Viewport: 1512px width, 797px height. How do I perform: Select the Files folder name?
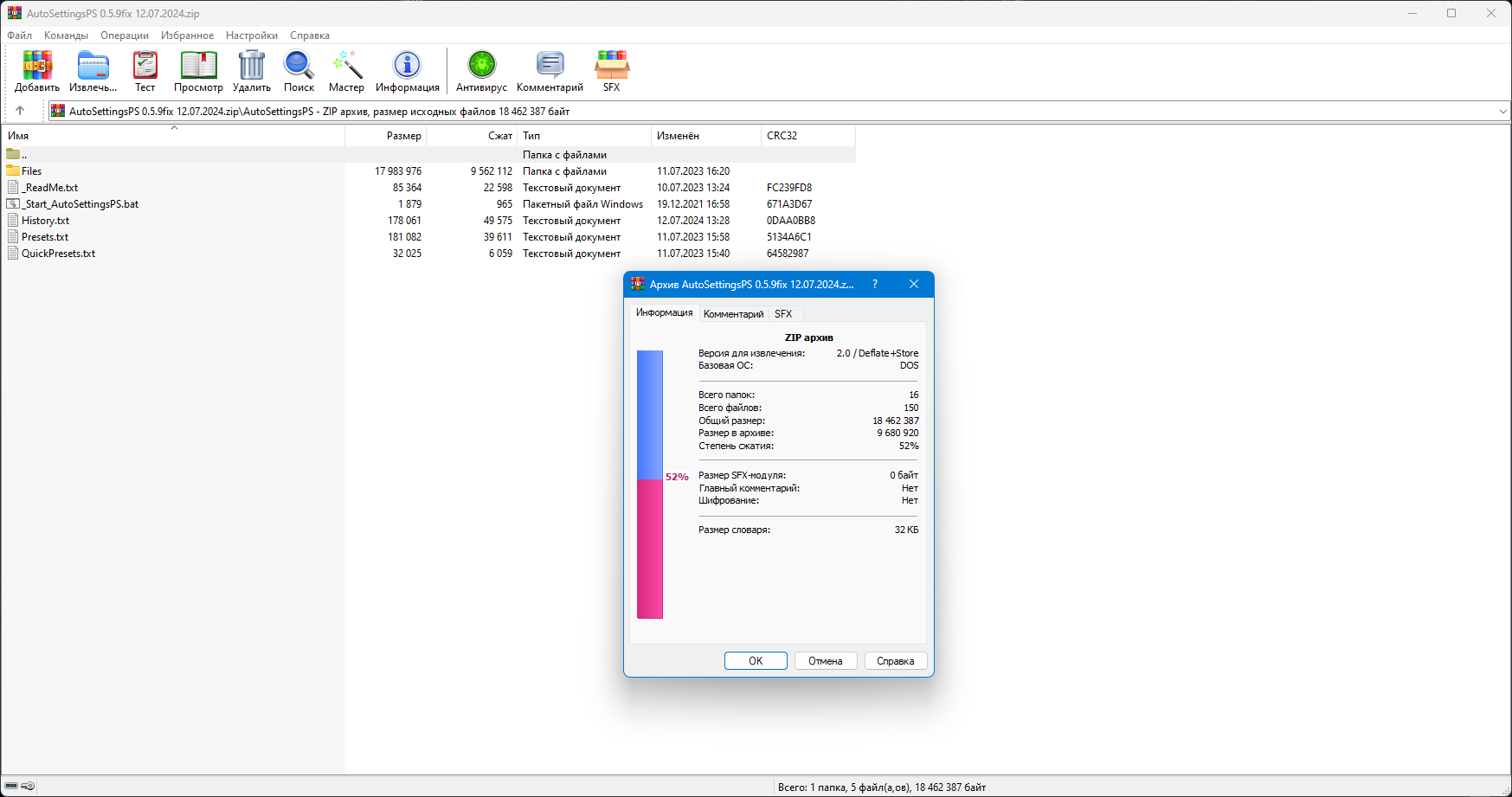32,171
